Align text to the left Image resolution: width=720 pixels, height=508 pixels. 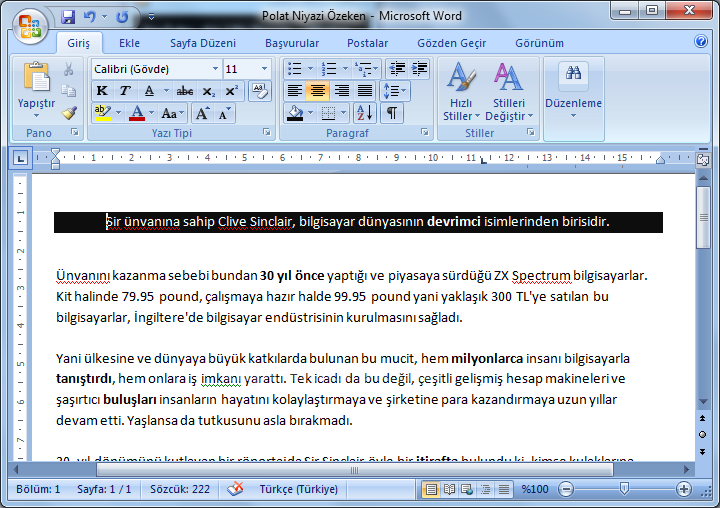point(295,91)
